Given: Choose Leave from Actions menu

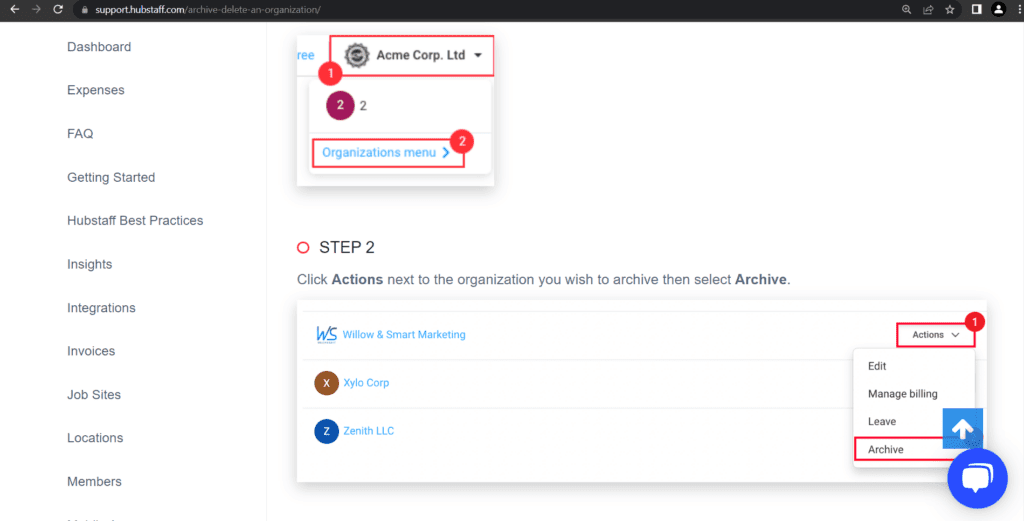Looking at the screenshot, I should [882, 422].
